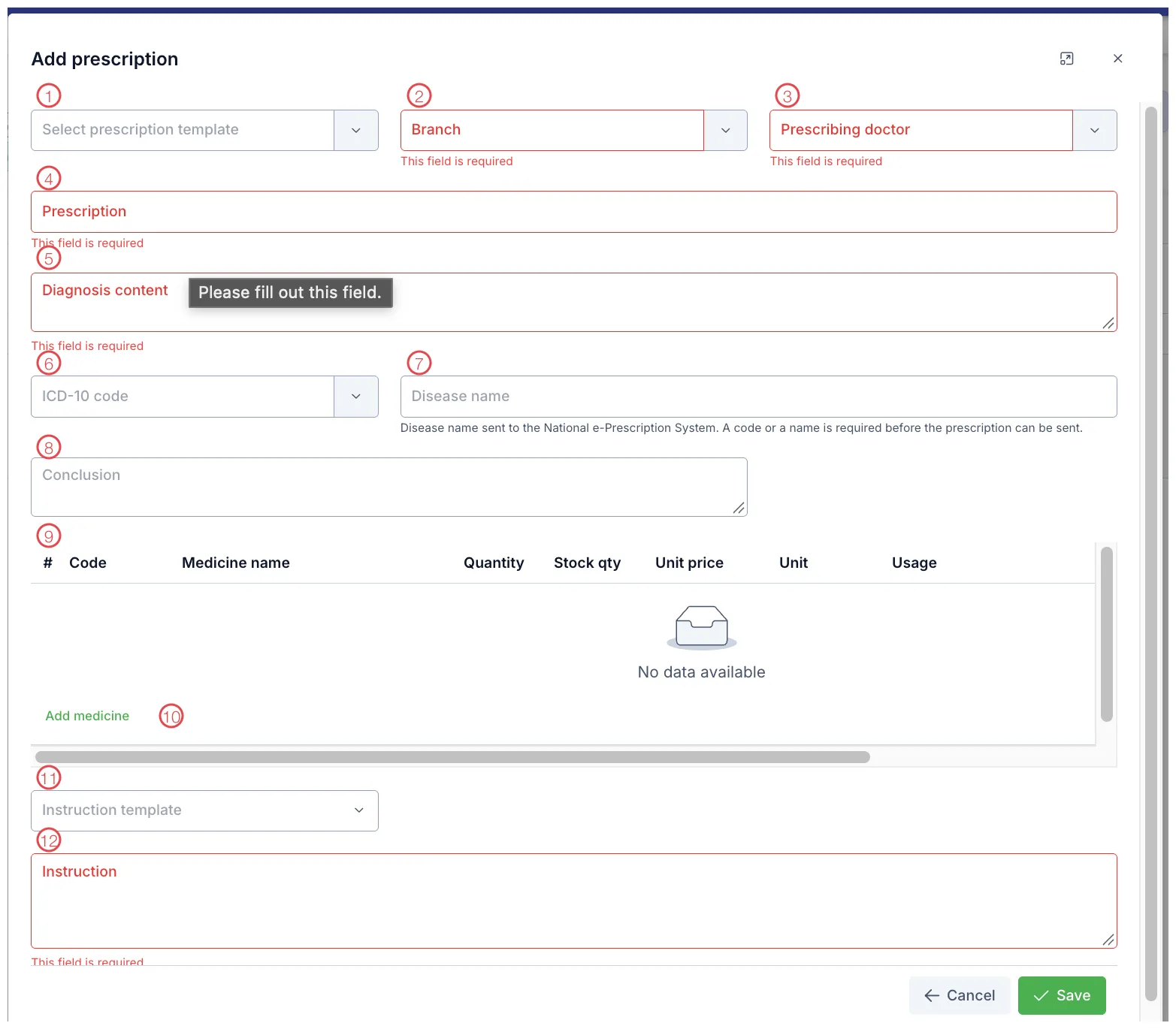Cancel the prescription form

coord(960,995)
